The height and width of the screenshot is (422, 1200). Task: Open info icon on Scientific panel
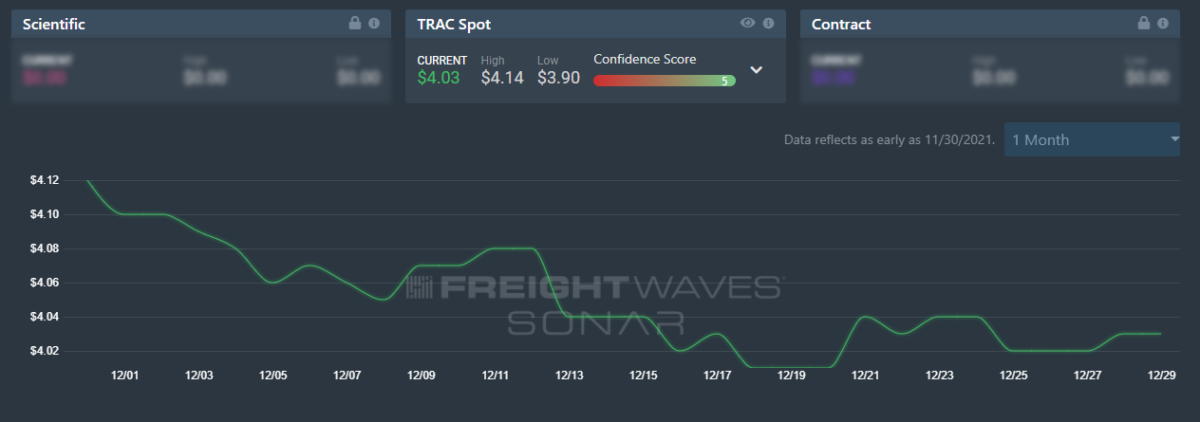(374, 23)
